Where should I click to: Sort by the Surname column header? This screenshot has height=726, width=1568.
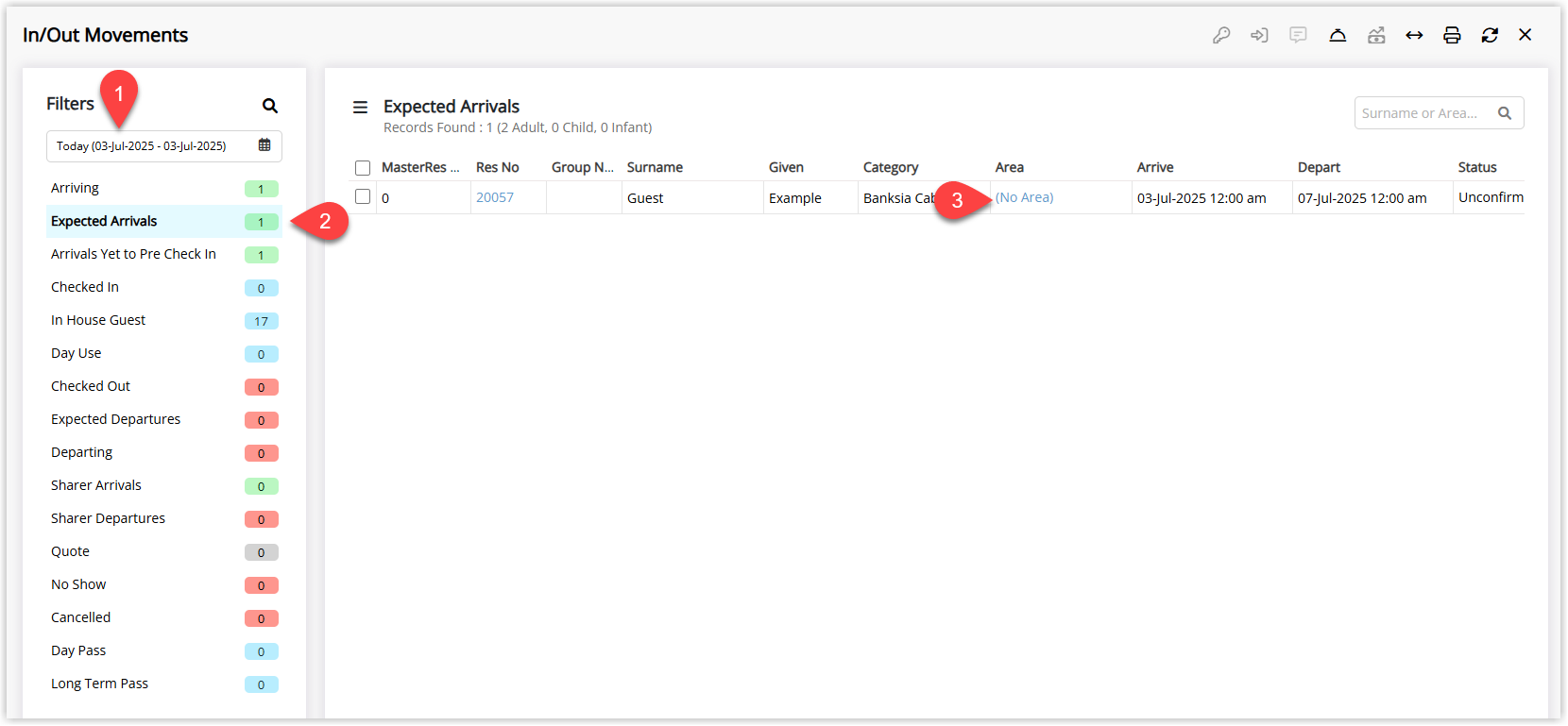point(655,167)
